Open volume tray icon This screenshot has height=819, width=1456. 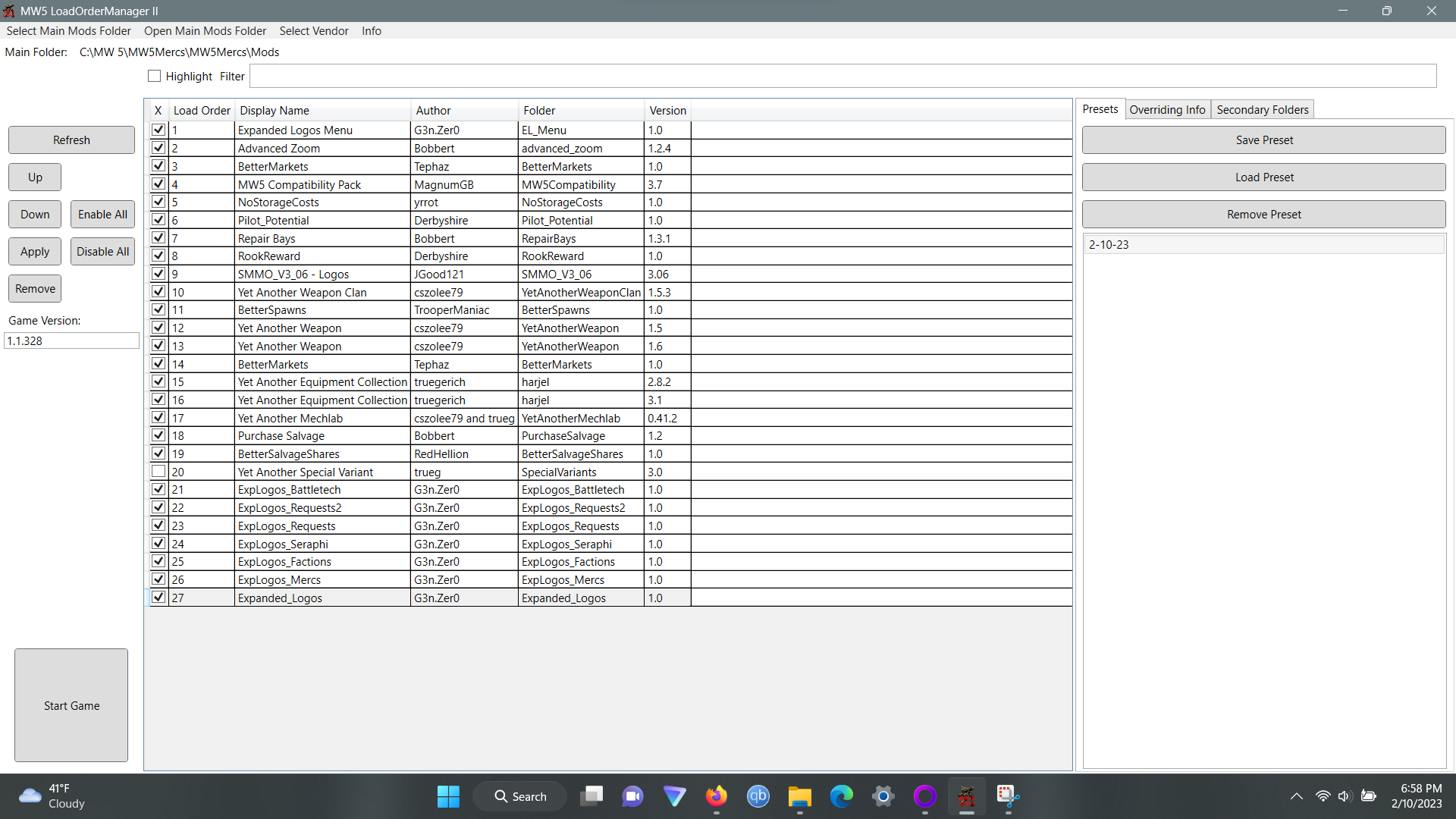[1345, 796]
